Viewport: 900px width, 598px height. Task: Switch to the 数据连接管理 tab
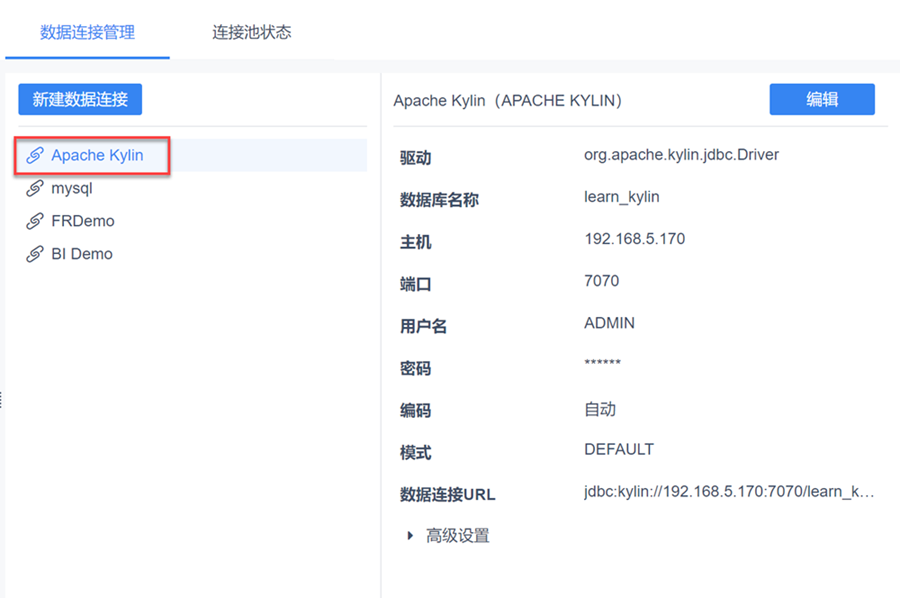coord(87,32)
